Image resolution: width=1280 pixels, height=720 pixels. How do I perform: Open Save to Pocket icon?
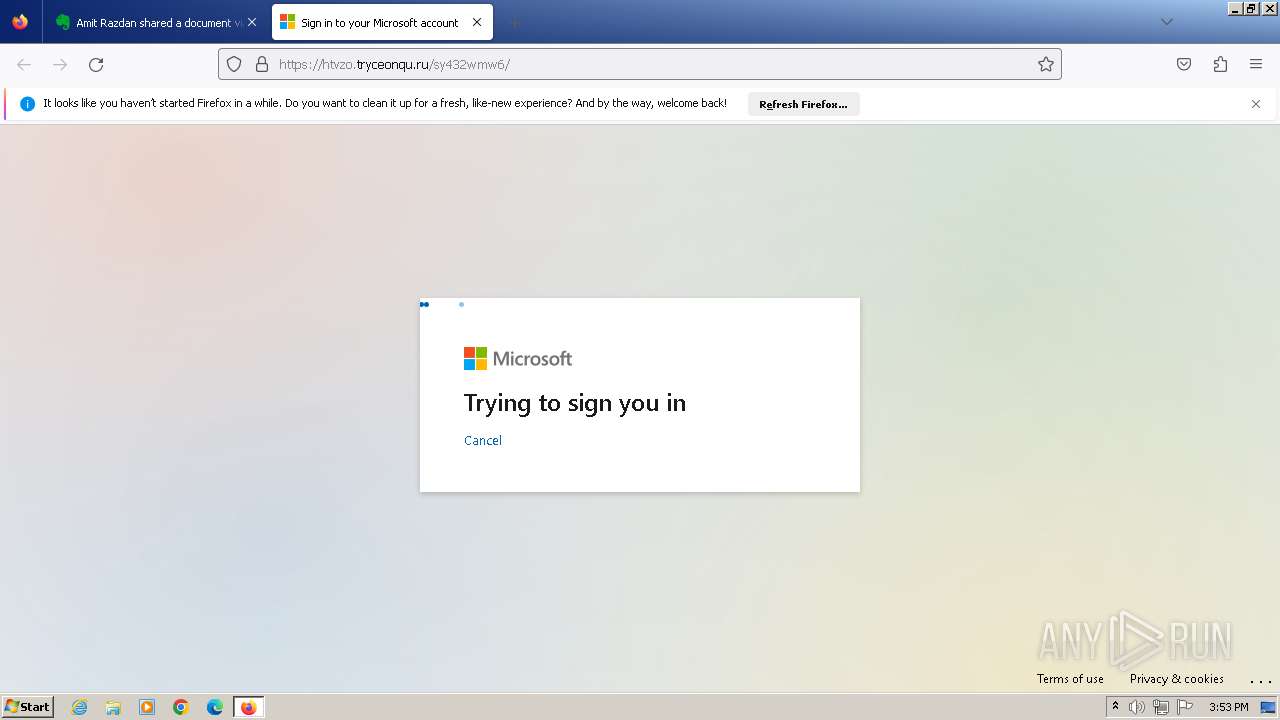[1184, 64]
